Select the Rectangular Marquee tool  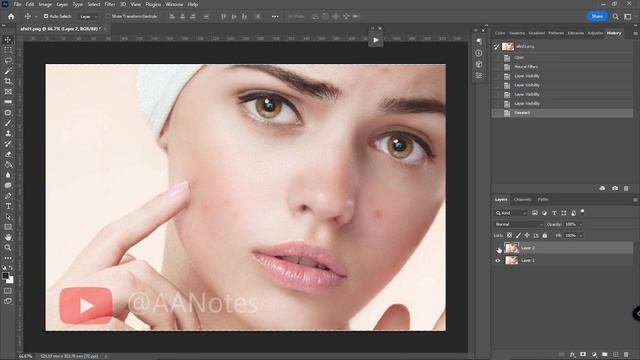pyautogui.click(x=8, y=50)
